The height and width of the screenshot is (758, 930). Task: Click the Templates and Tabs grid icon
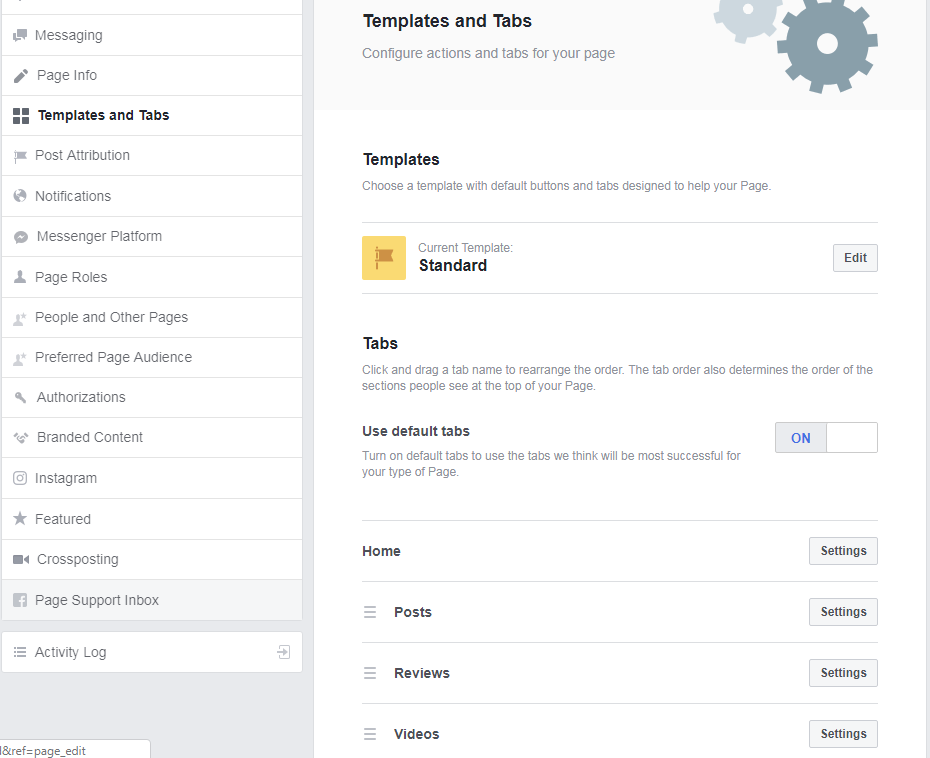21,116
